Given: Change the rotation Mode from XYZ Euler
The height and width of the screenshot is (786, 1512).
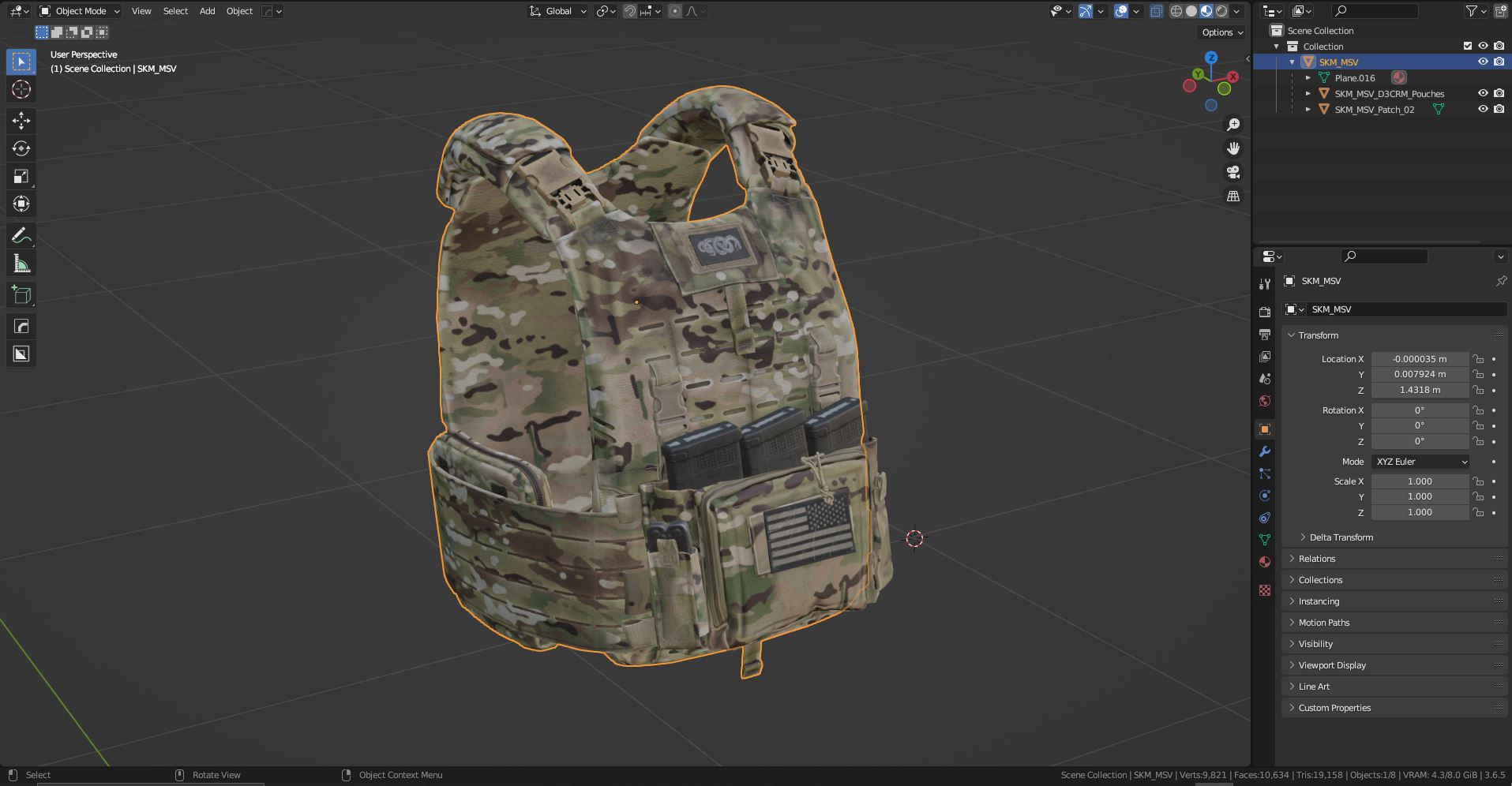Looking at the screenshot, I should coord(1420,461).
